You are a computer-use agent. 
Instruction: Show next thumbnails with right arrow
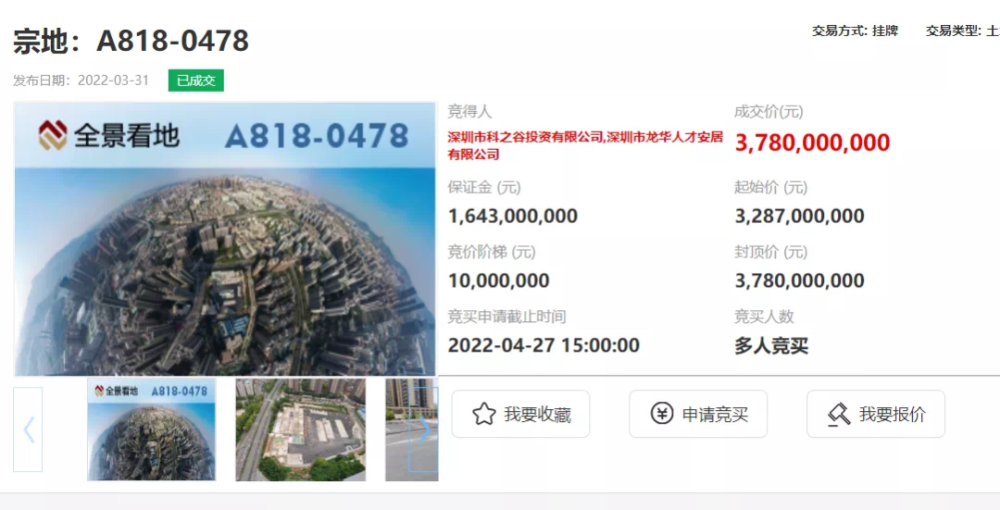click(423, 429)
